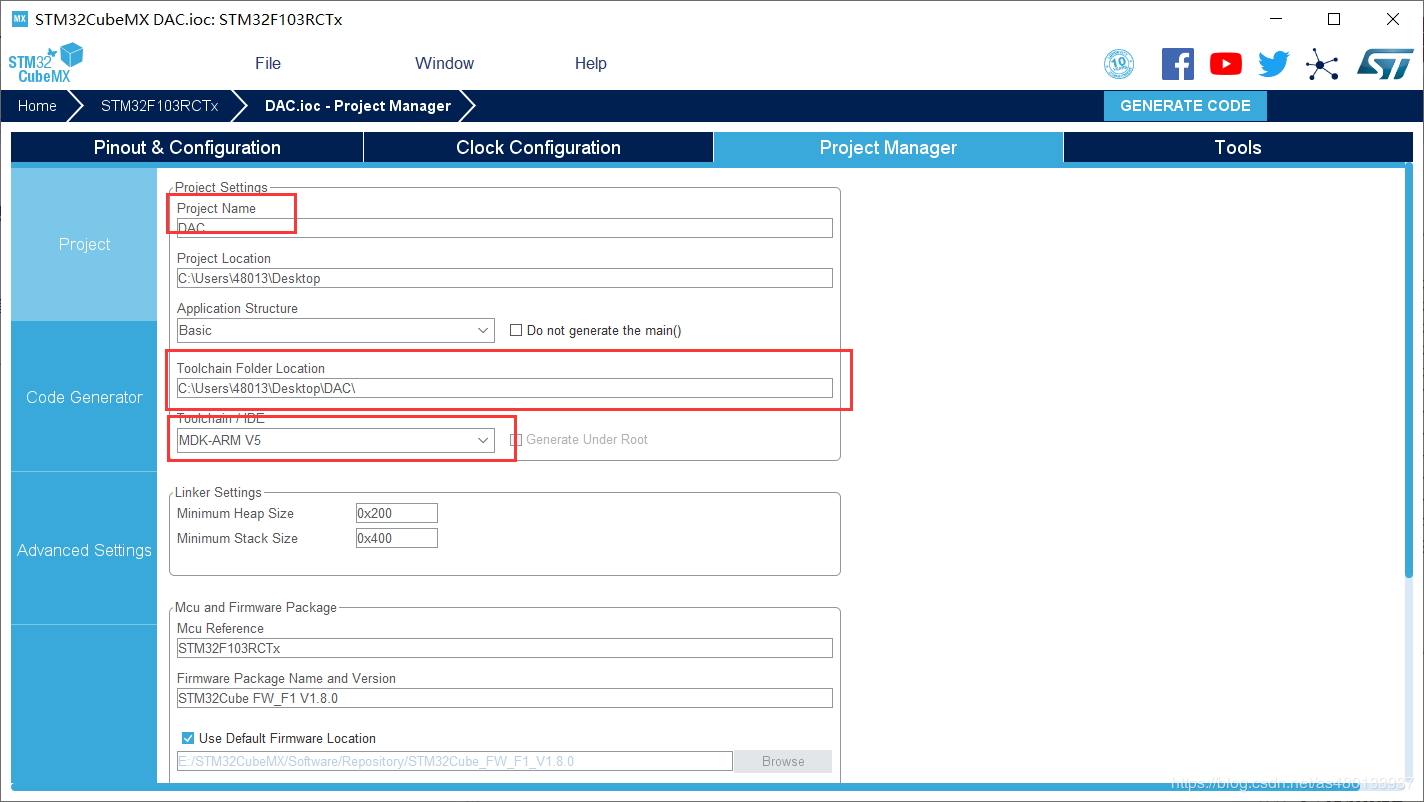This screenshot has width=1424, height=802.
Task: Maximize the STM32CubeMX window
Action: (1334, 19)
